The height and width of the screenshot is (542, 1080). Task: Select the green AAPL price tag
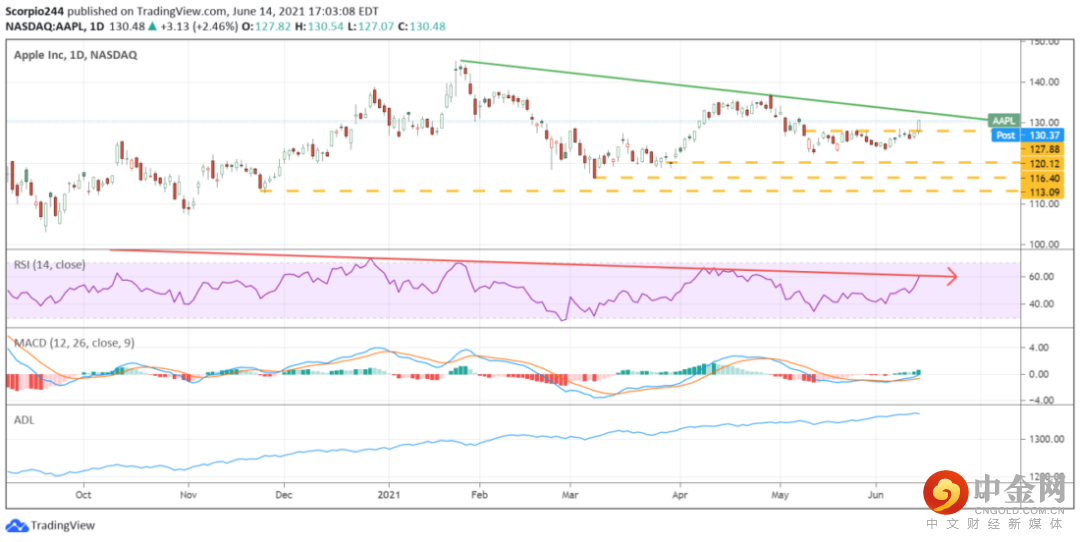[x=1002, y=120]
